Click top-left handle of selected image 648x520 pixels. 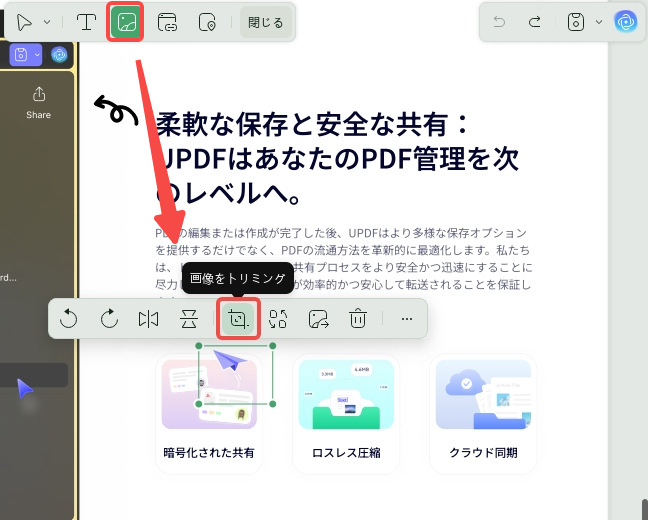click(199, 346)
